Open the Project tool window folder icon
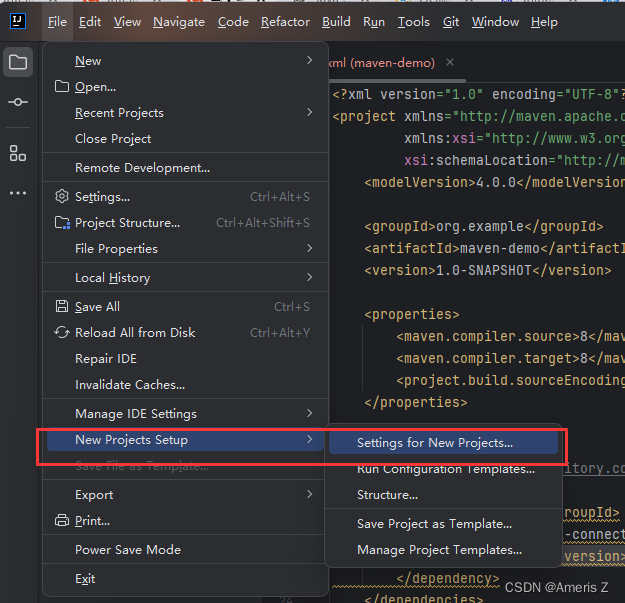625x603 pixels. [x=18, y=62]
